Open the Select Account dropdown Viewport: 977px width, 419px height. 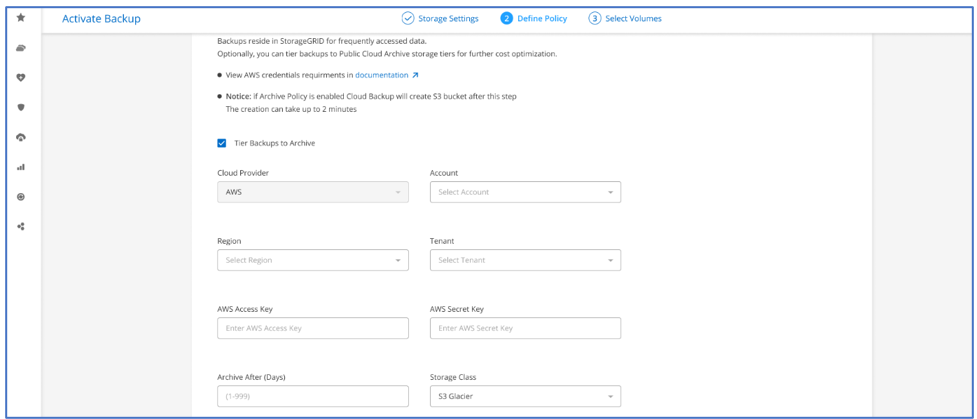525,192
